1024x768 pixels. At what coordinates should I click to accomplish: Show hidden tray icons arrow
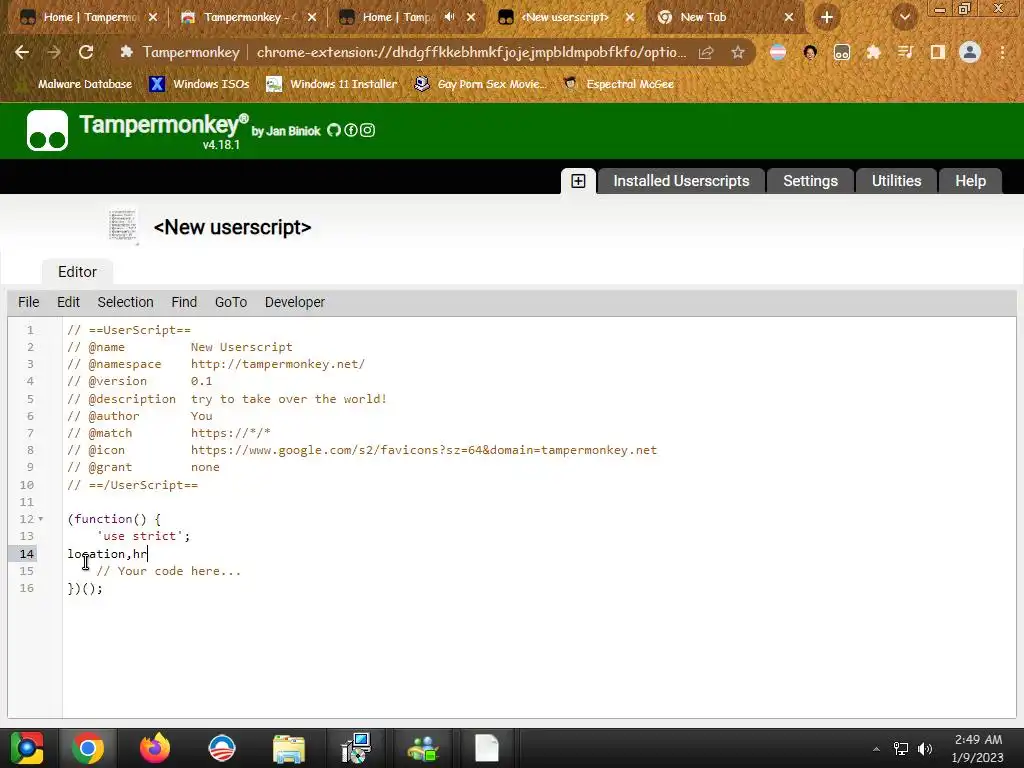[876, 749]
